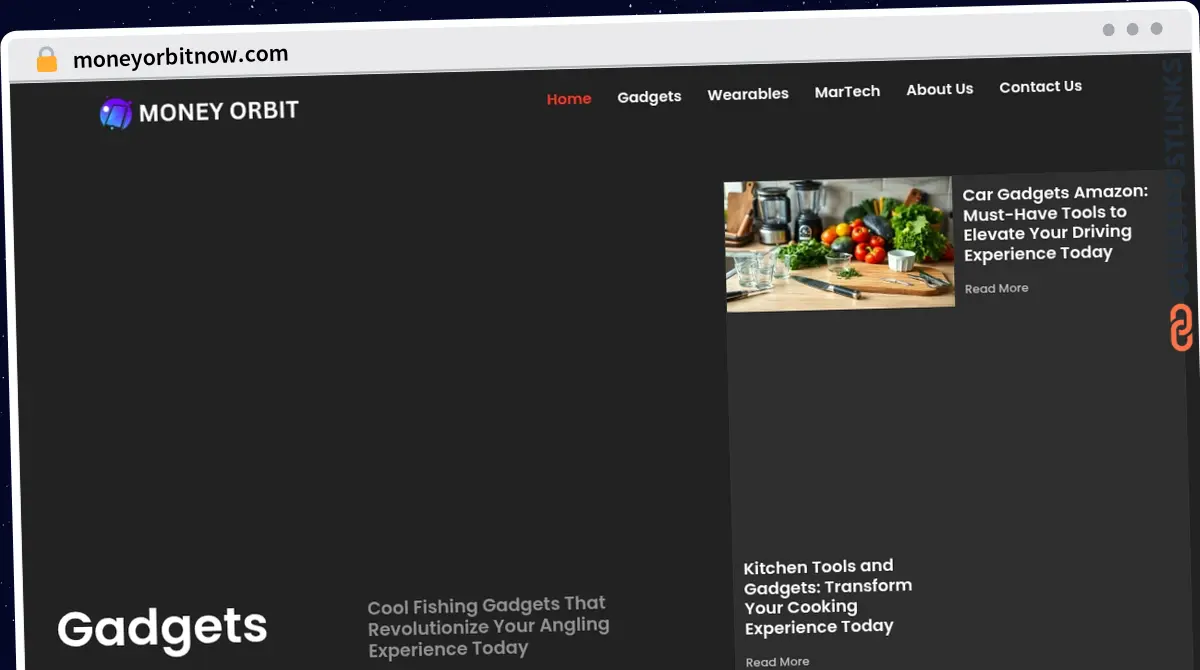This screenshot has width=1200, height=670.
Task: Click the MONEY ORBIT site title
Action: pos(219,112)
